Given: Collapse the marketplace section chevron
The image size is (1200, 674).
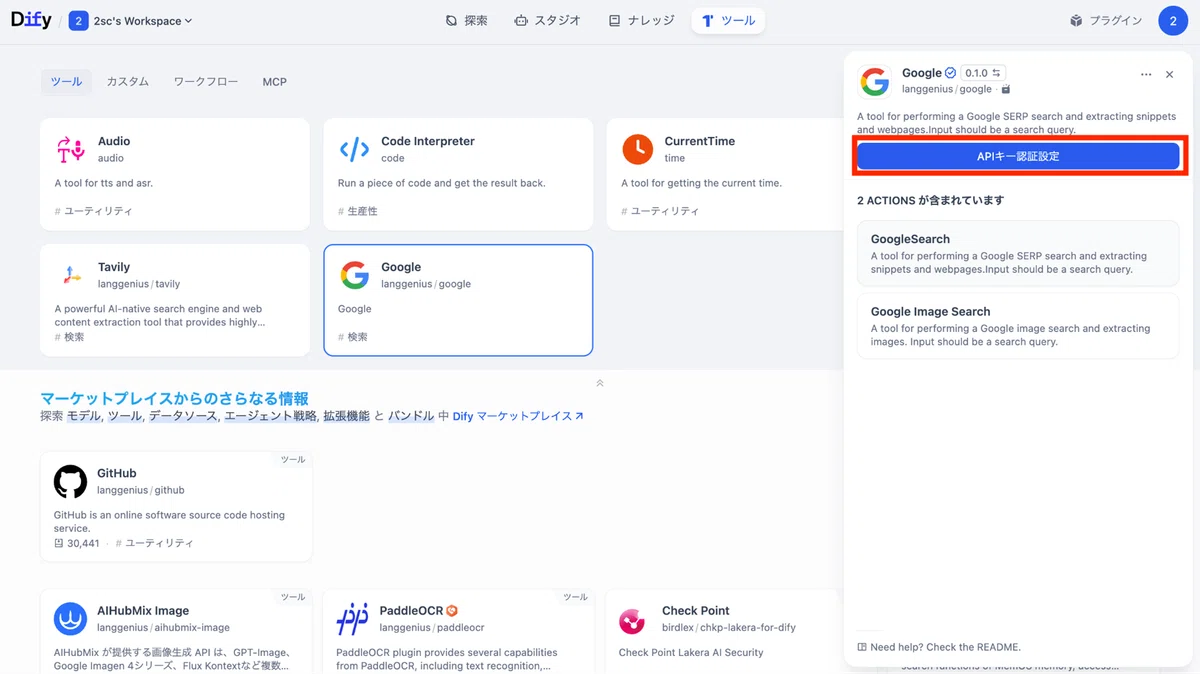Looking at the screenshot, I should (599, 383).
